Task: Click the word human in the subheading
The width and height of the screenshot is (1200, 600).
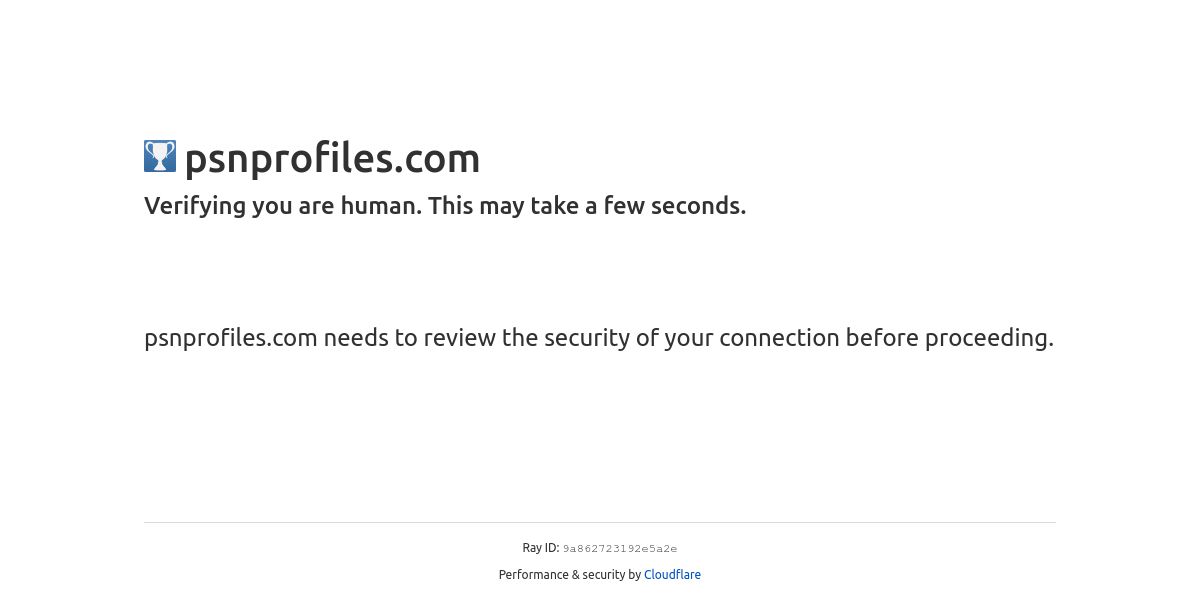Action: [x=380, y=206]
